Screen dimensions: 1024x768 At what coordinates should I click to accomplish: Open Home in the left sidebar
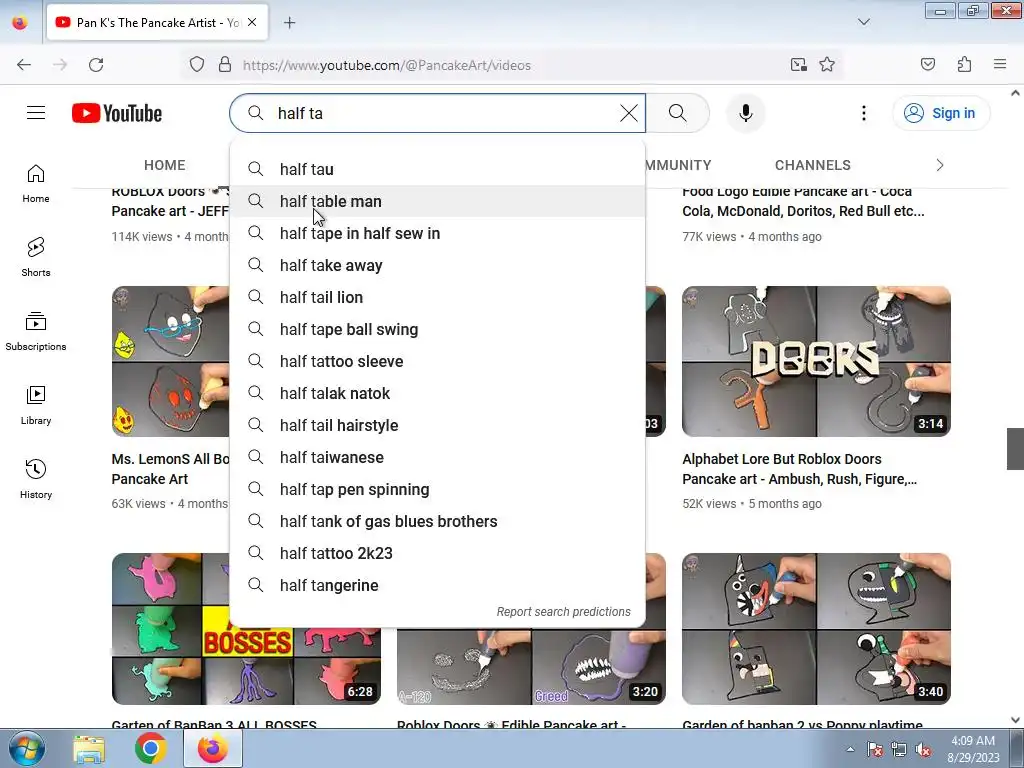(x=36, y=184)
